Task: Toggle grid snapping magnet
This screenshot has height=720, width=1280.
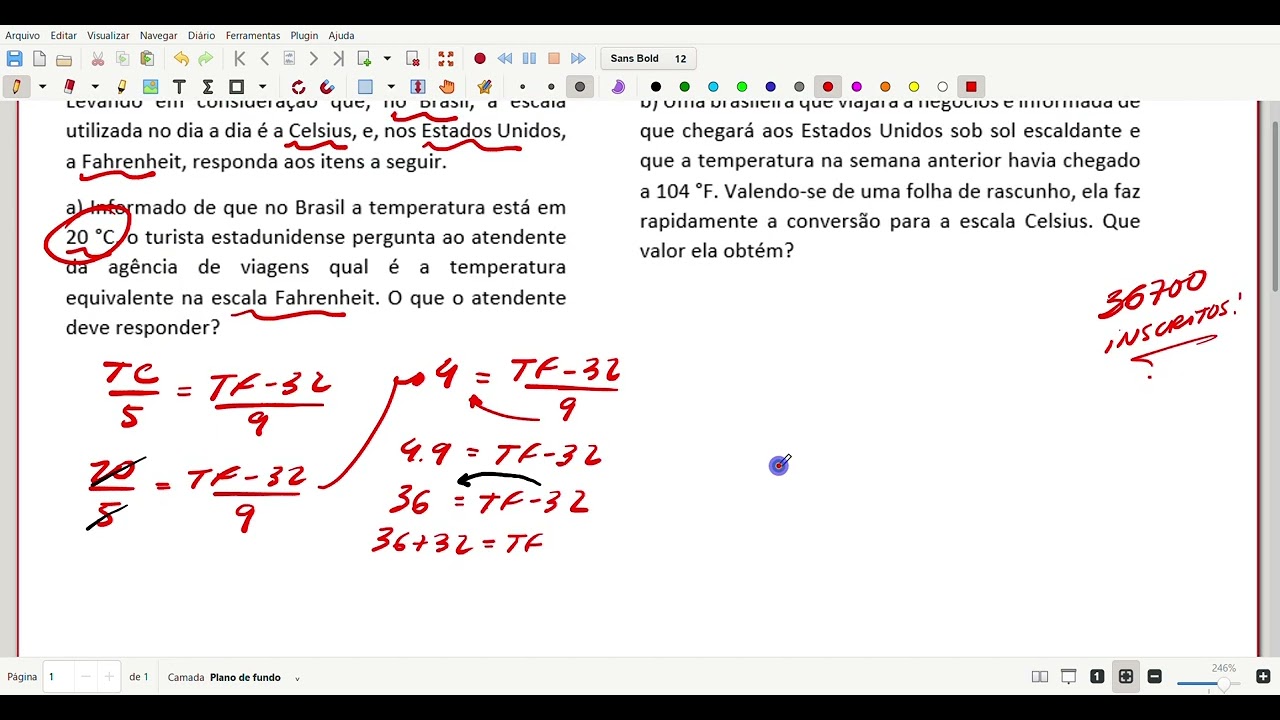Action: (327, 87)
